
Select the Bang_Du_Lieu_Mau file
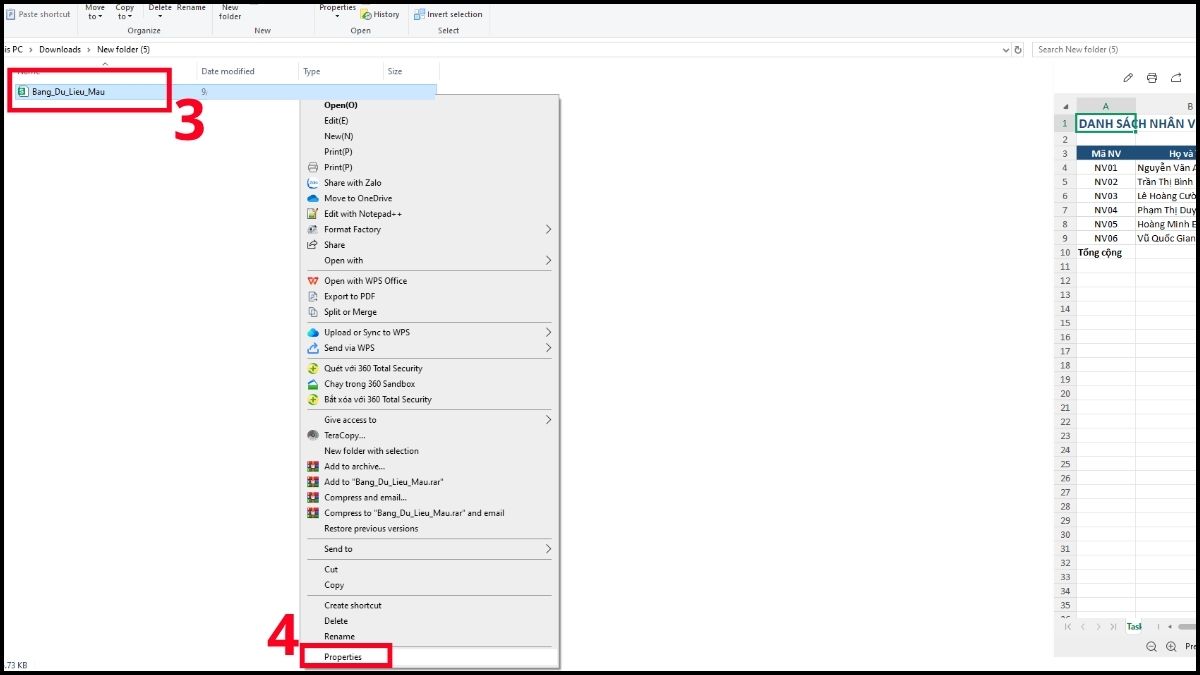pyautogui.click(x=68, y=91)
